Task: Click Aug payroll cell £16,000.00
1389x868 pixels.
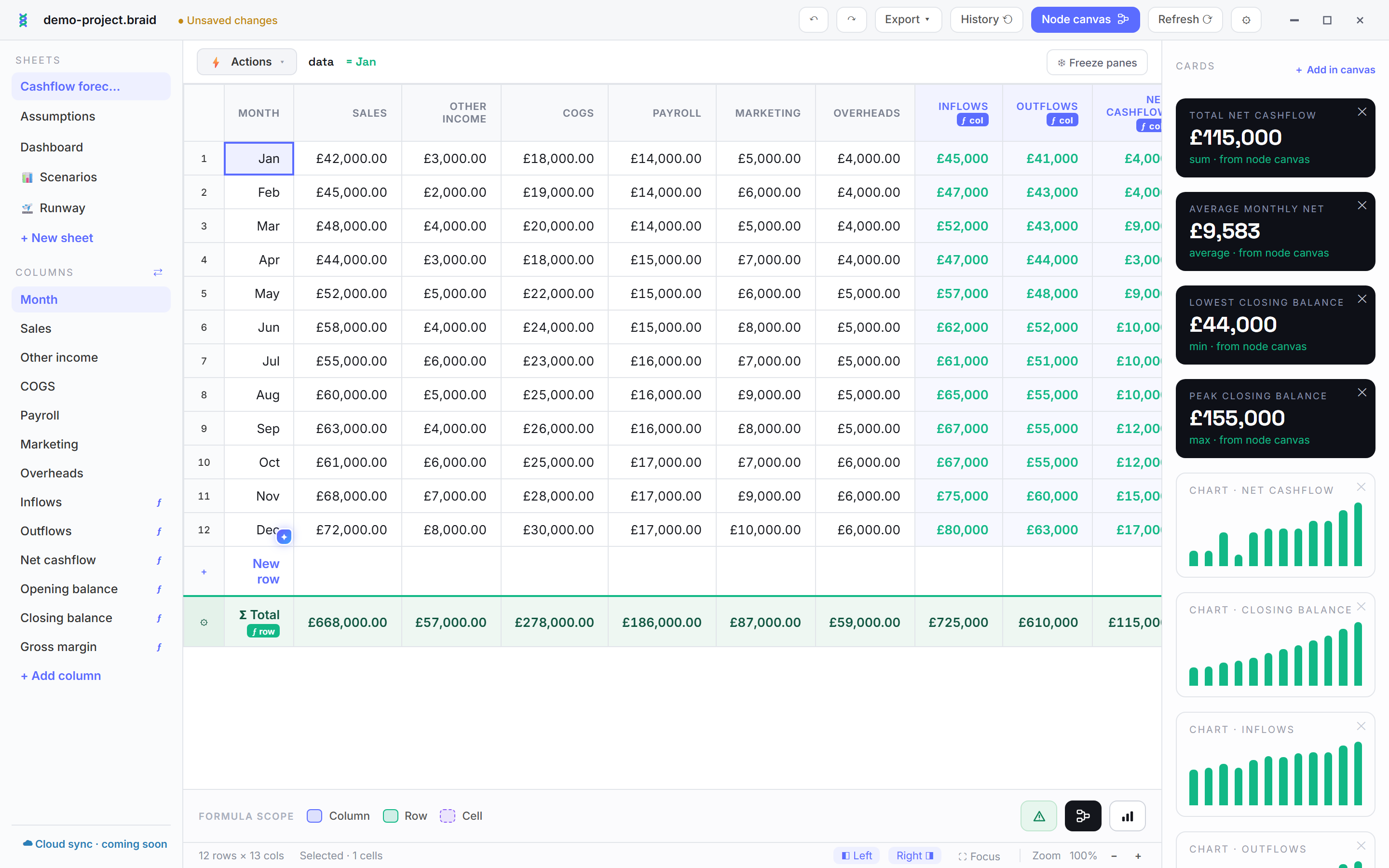Action: click(x=662, y=395)
